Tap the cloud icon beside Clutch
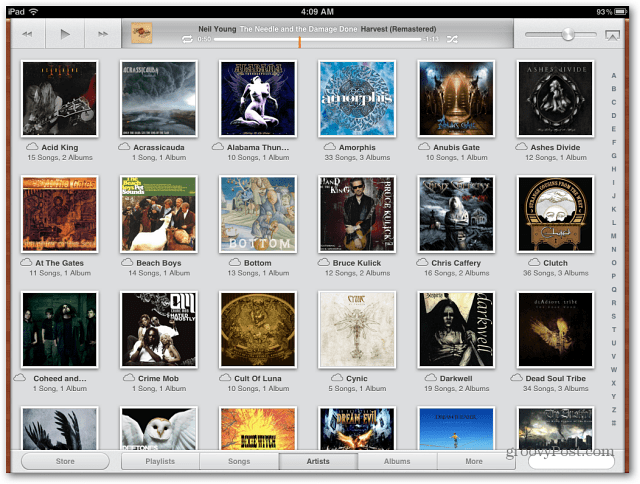Viewport: 640px width, 484px height. (x=534, y=262)
